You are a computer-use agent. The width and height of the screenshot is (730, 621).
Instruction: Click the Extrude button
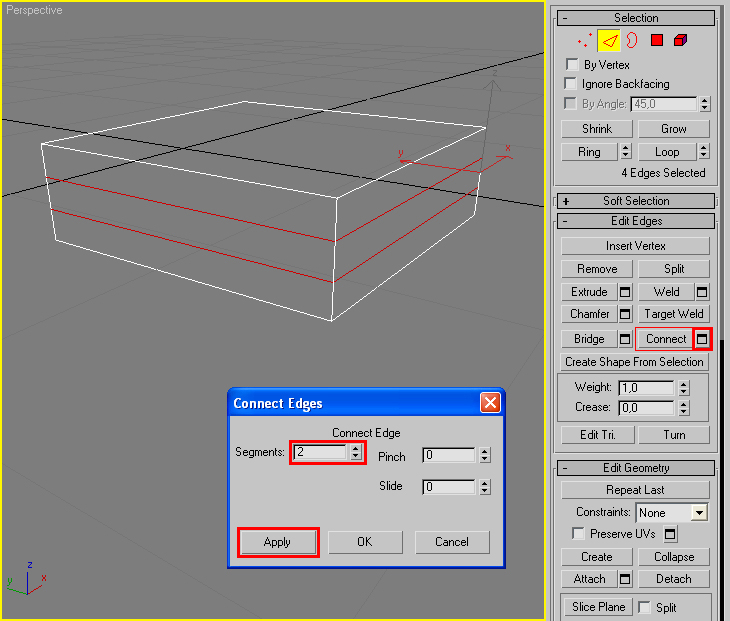coord(589,292)
